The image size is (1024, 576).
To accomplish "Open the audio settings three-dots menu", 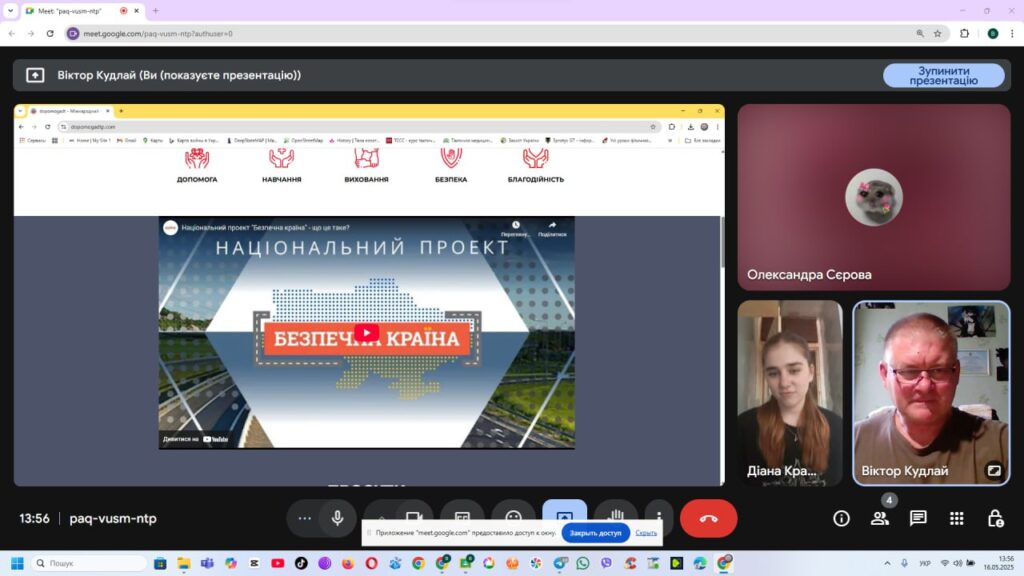I will coord(304,518).
